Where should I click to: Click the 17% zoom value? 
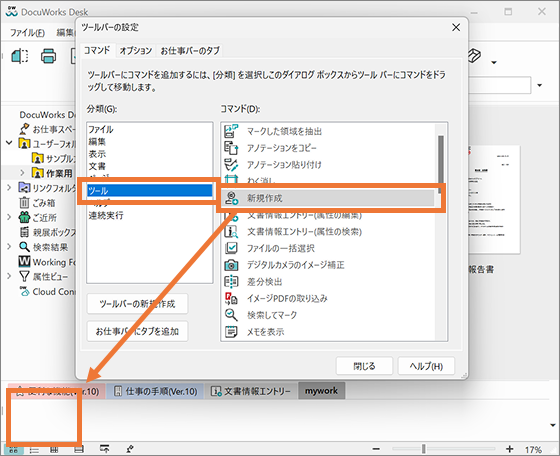coord(533,450)
